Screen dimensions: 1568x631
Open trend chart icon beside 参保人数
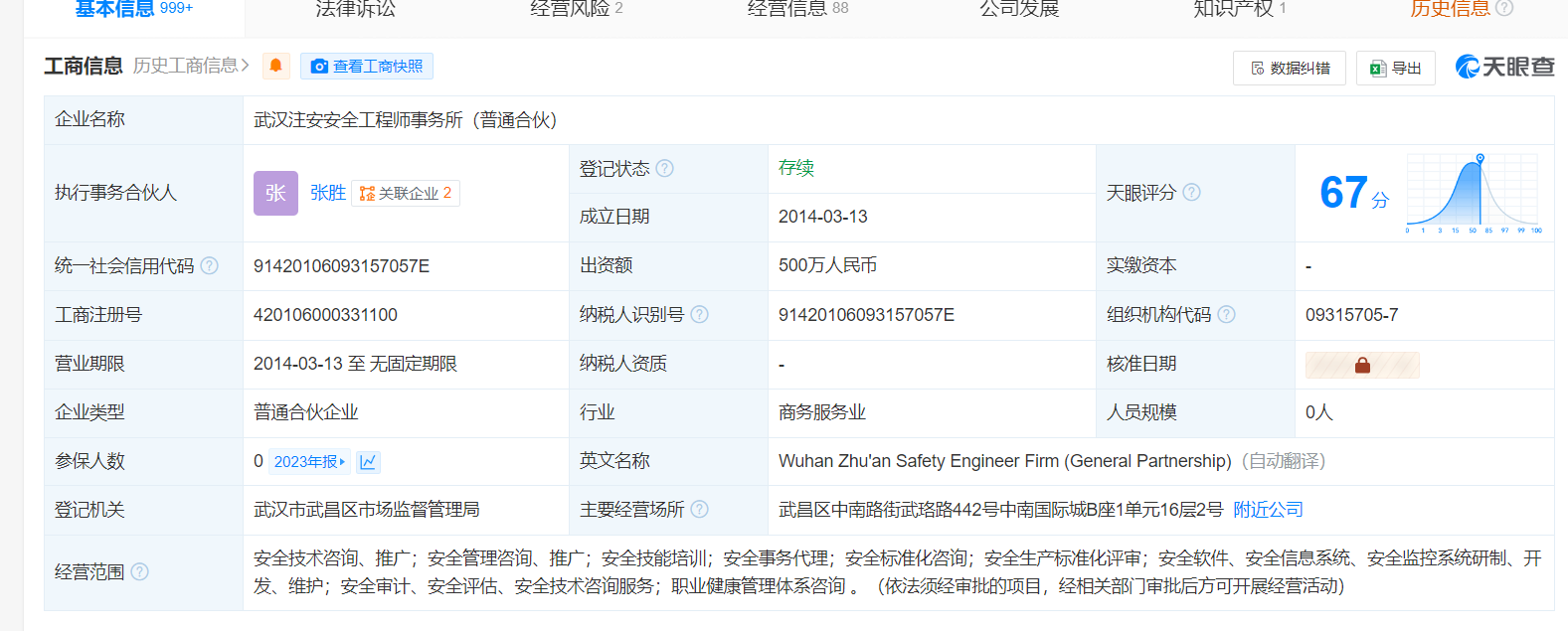(x=368, y=461)
